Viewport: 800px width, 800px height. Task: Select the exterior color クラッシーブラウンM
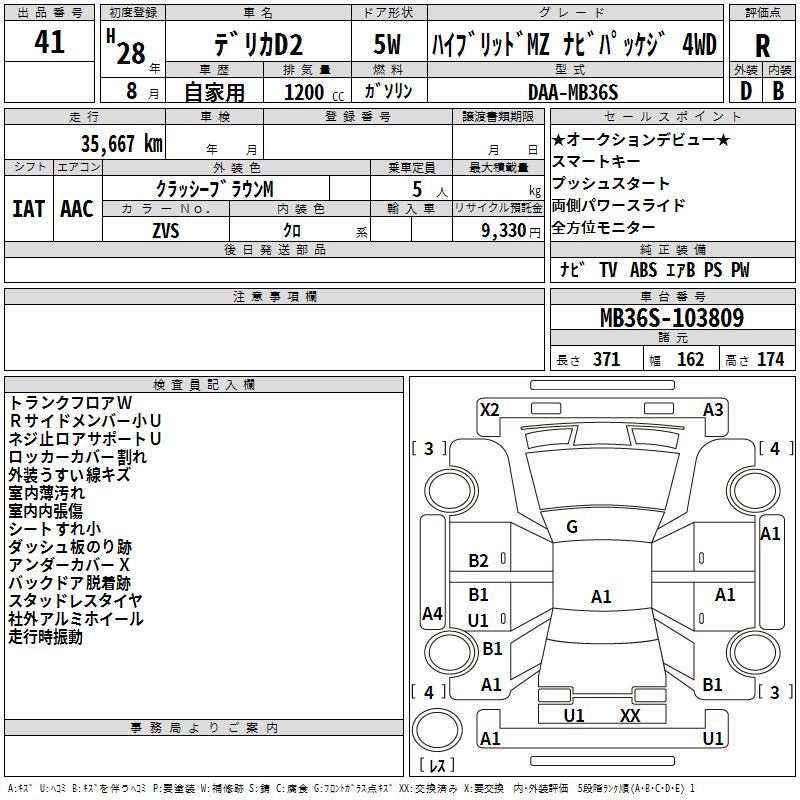pyautogui.click(x=214, y=189)
